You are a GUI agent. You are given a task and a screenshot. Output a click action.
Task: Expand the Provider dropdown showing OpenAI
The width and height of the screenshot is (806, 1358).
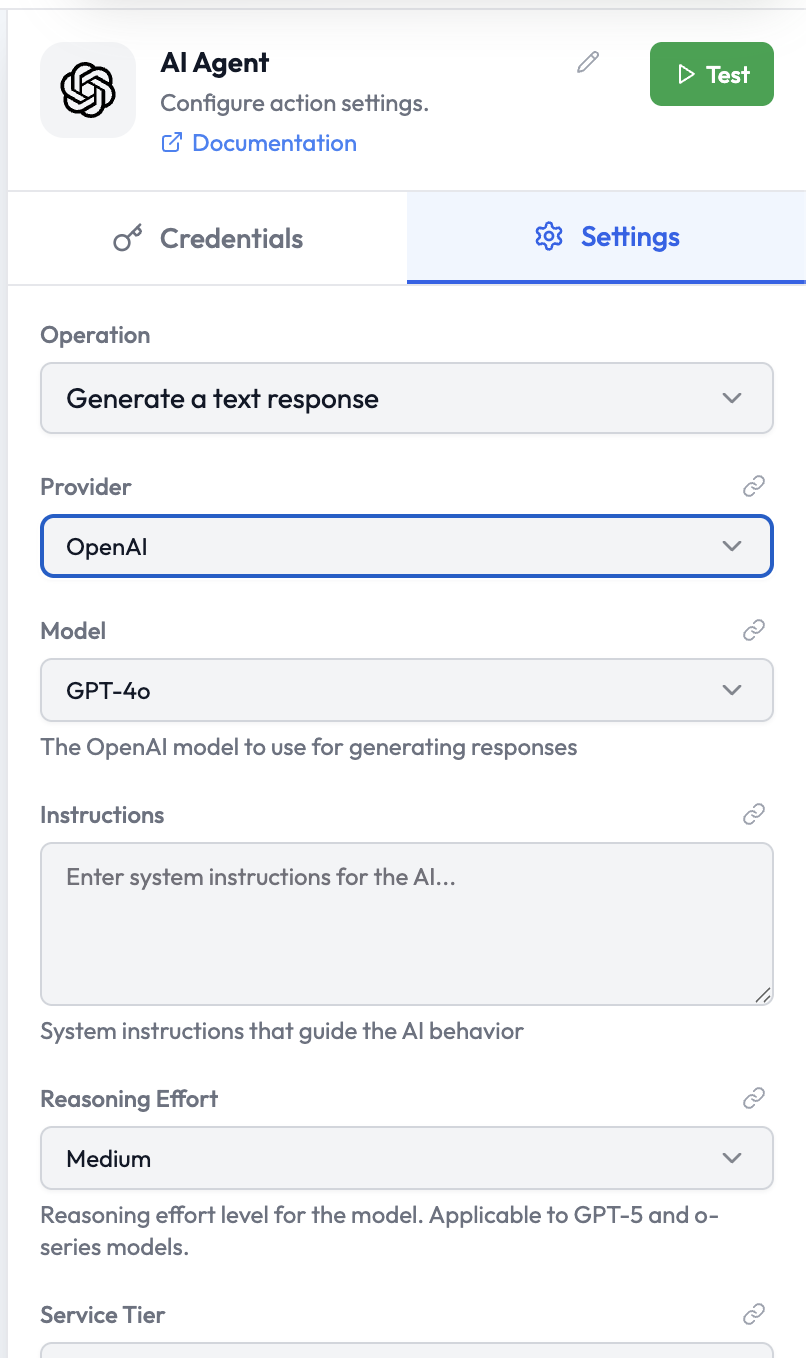(406, 546)
